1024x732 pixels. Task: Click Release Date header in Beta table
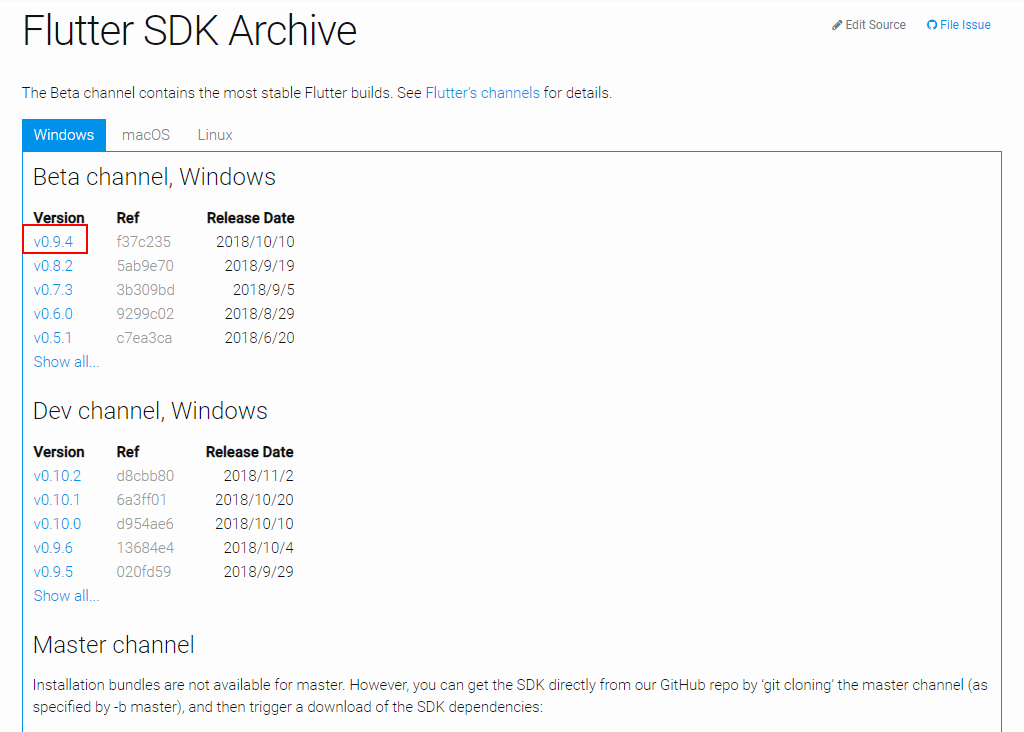tap(251, 218)
